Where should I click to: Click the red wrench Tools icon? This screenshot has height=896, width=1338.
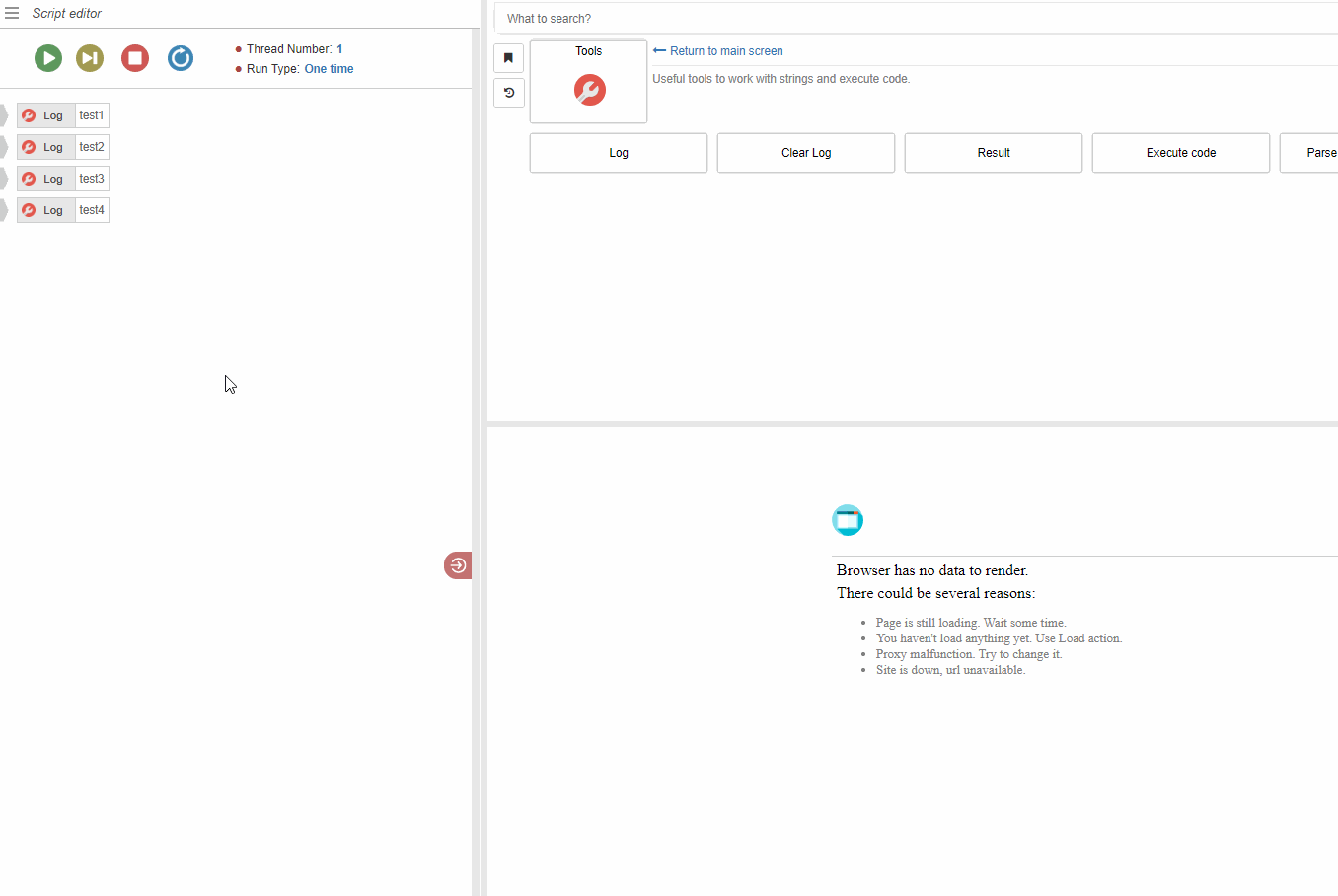(x=589, y=90)
